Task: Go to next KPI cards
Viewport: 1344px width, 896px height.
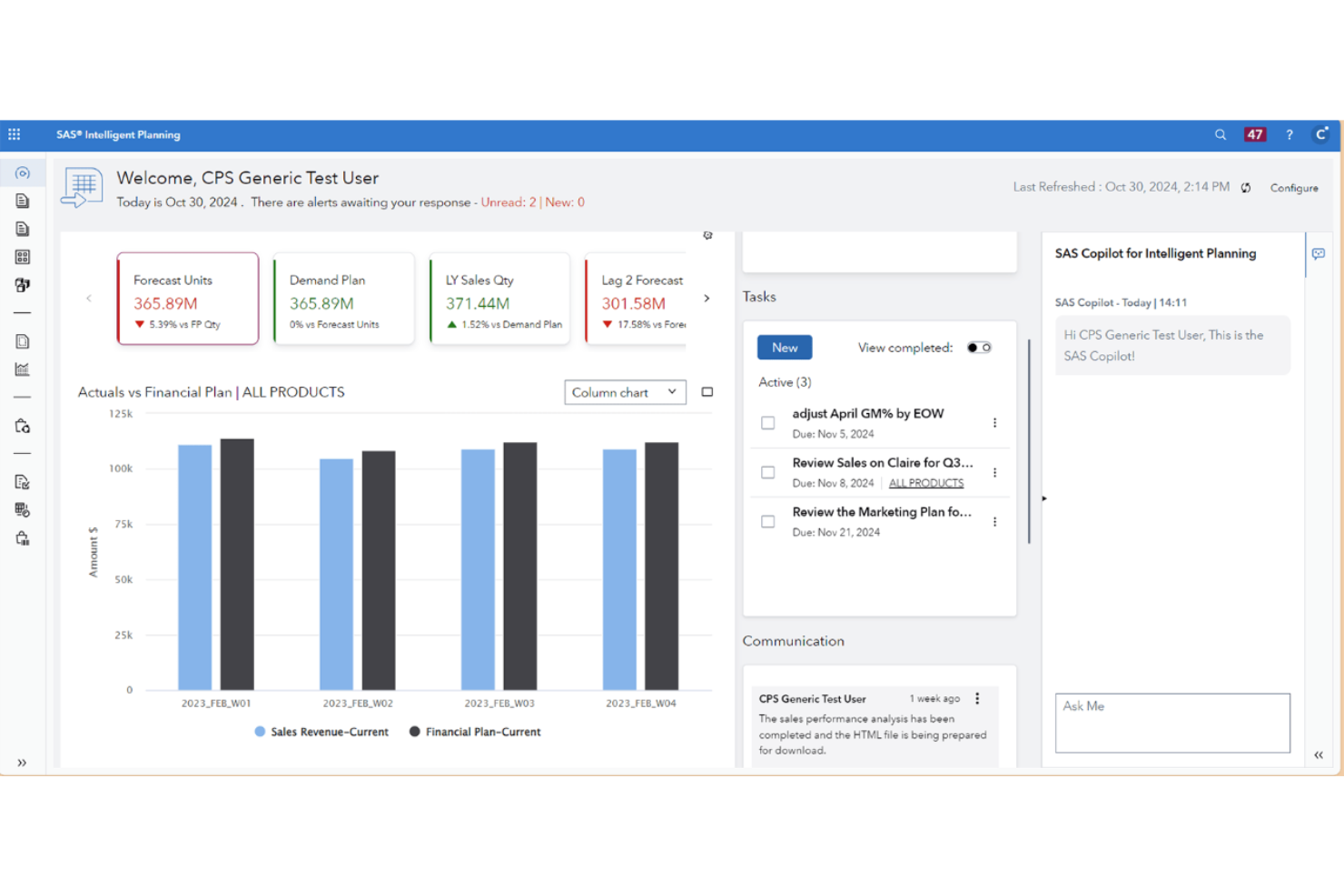Action: click(707, 298)
